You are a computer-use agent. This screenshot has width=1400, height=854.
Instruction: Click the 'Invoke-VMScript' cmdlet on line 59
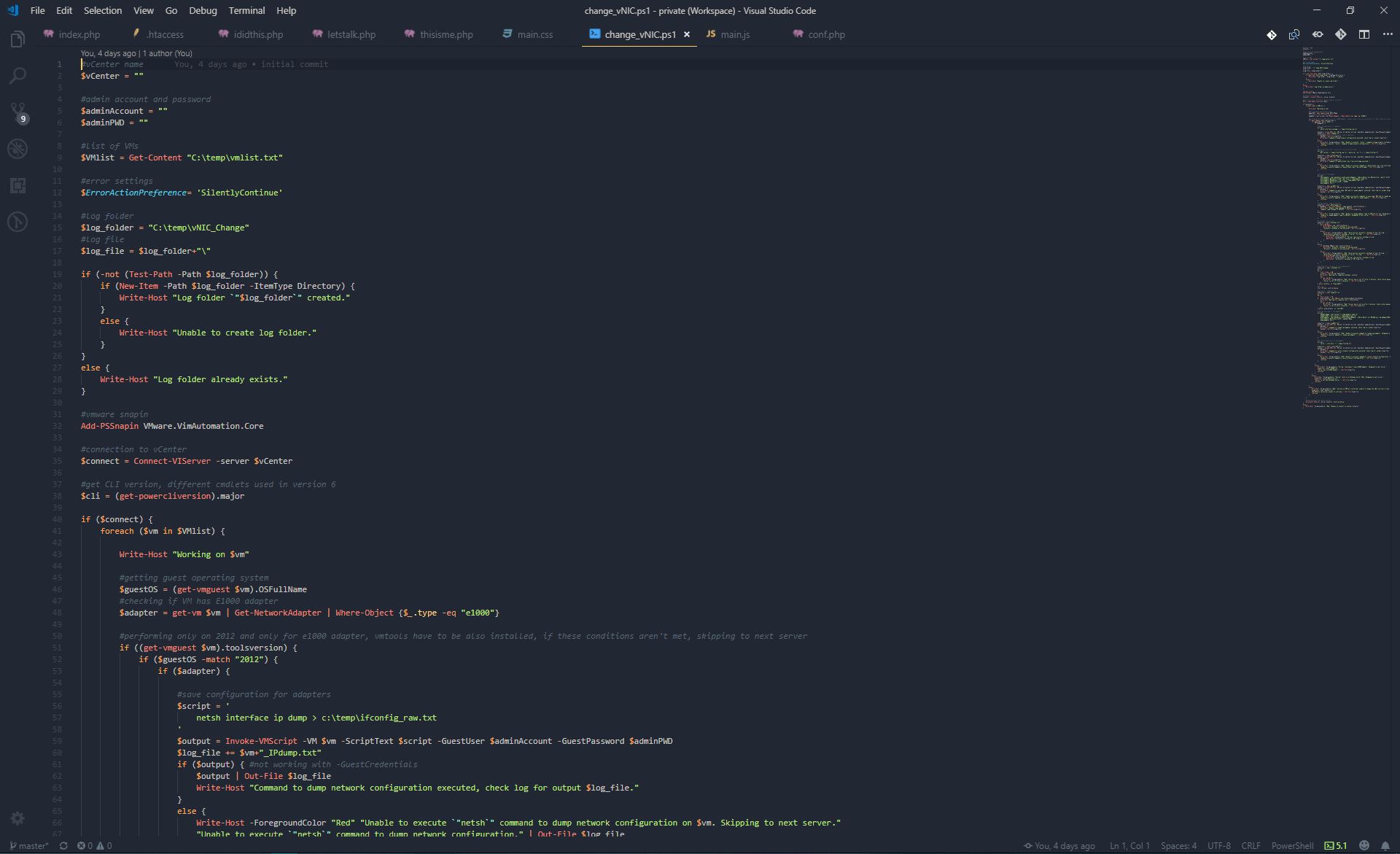tap(261, 741)
